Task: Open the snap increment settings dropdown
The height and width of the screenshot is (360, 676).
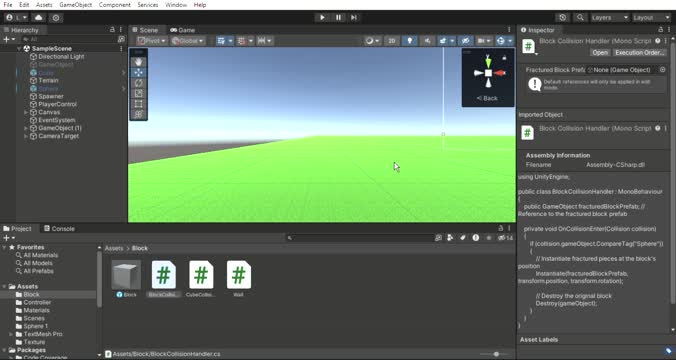Action: [264, 41]
